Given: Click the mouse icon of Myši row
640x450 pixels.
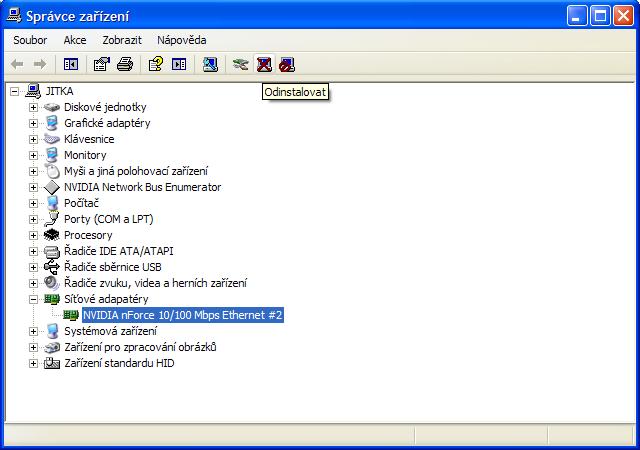Looking at the screenshot, I should pos(52,171).
